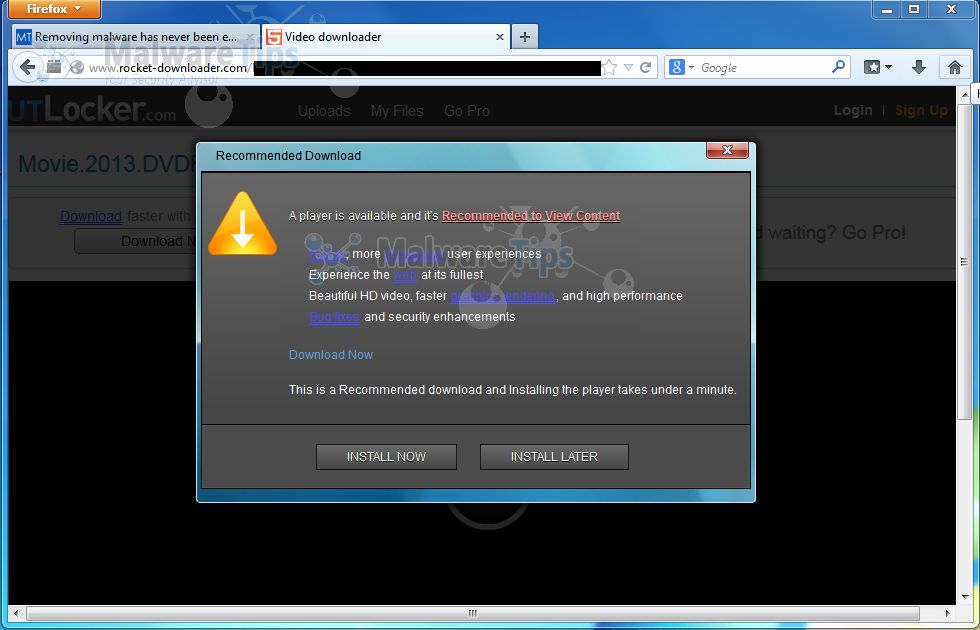Click the INSTALL NOW button
The image size is (980, 630).
click(x=386, y=457)
